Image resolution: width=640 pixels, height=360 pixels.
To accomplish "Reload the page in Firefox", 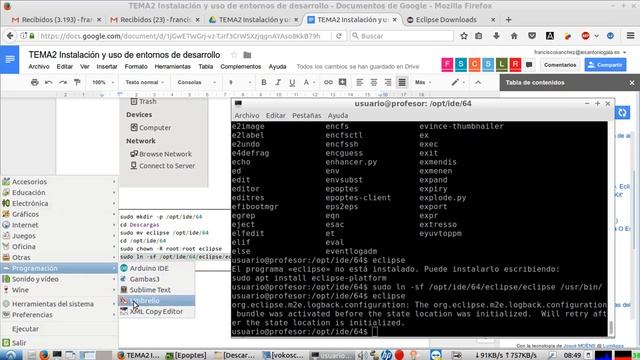I will coord(339,36).
